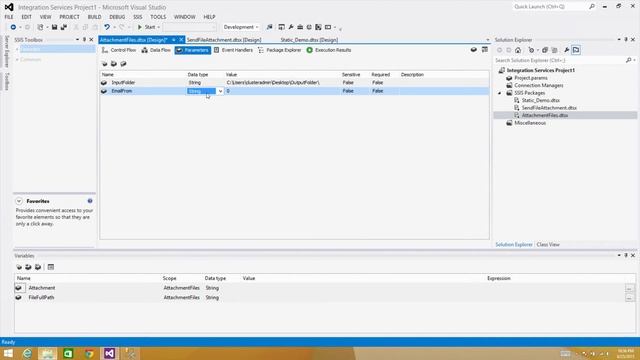Click the Favorites help question mark icon
The height and width of the screenshot is (360, 640).
(x=90, y=201)
